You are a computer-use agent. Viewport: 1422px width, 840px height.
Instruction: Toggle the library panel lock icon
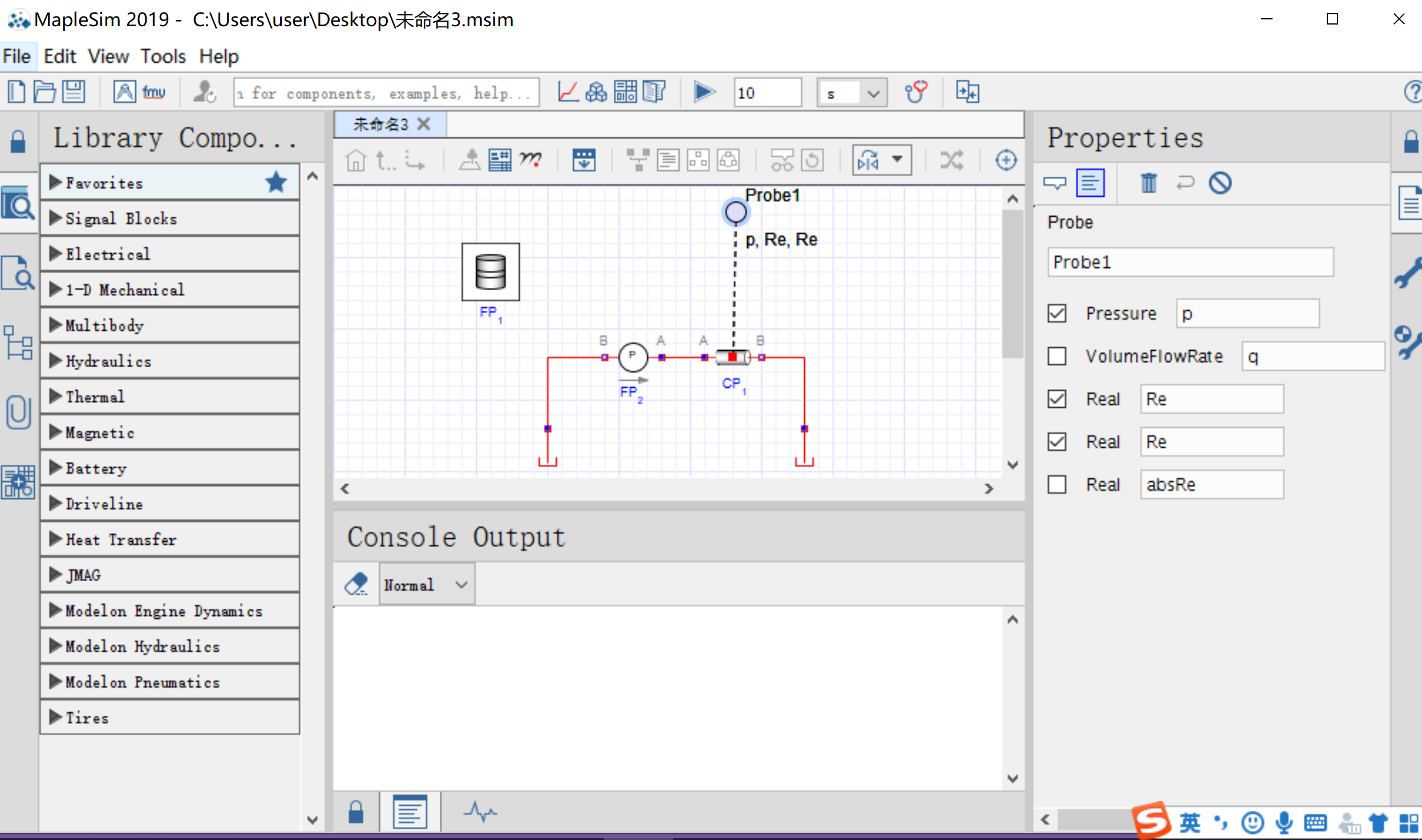[18, 141]
